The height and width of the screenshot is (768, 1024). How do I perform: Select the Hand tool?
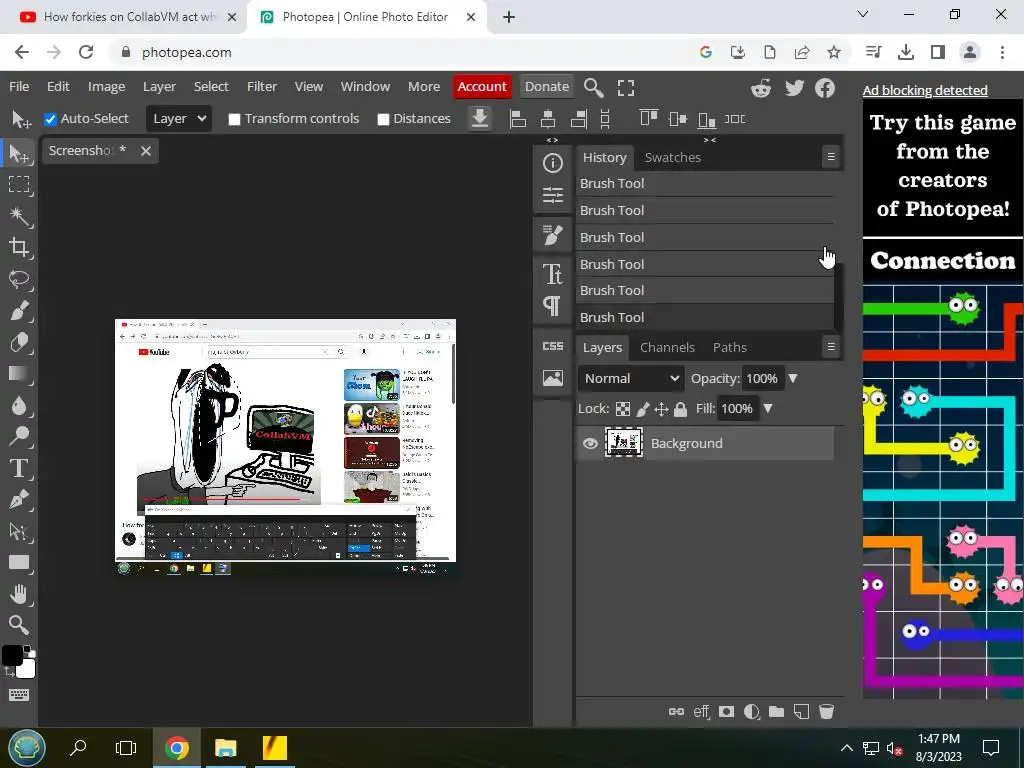19,594
